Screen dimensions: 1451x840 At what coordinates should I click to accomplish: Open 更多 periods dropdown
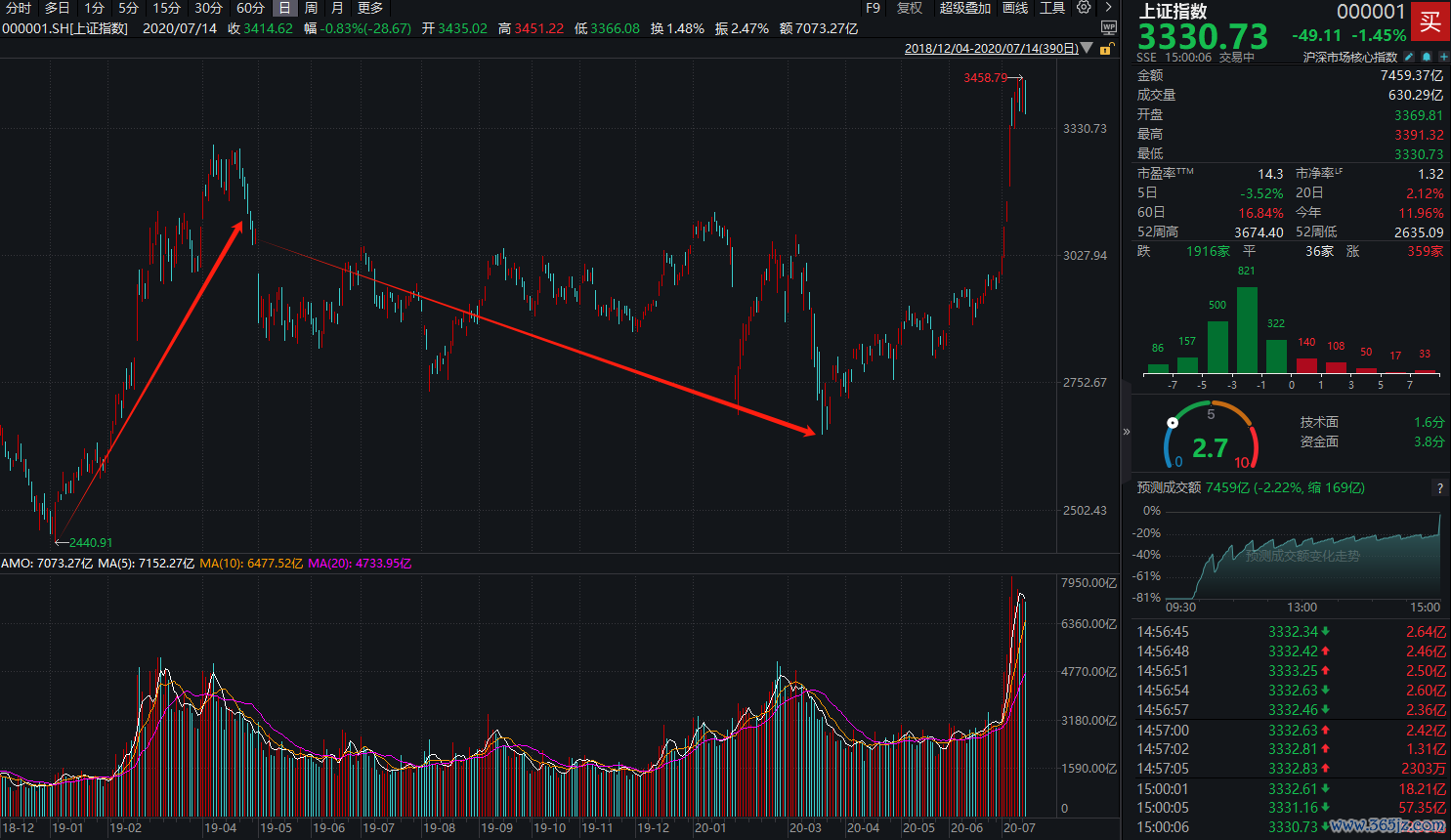pyautogui.click(x=370, y=8)
